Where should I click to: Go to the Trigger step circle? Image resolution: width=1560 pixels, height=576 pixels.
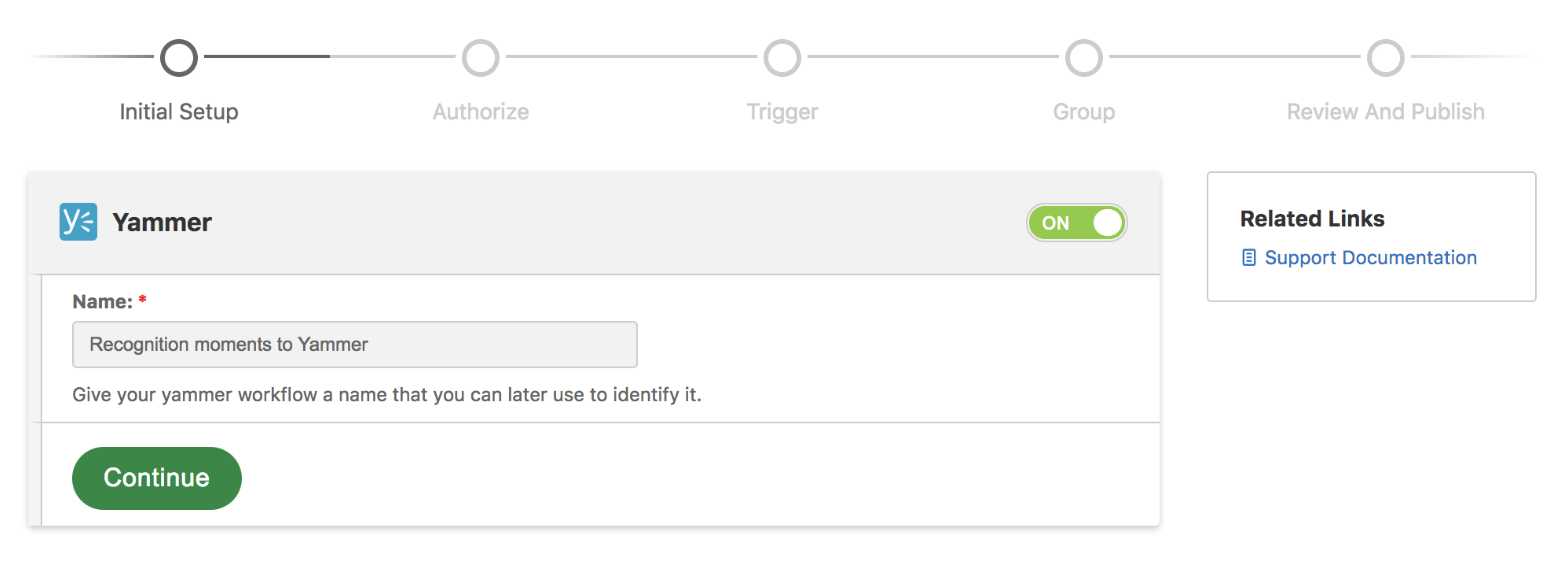[782, 58]
